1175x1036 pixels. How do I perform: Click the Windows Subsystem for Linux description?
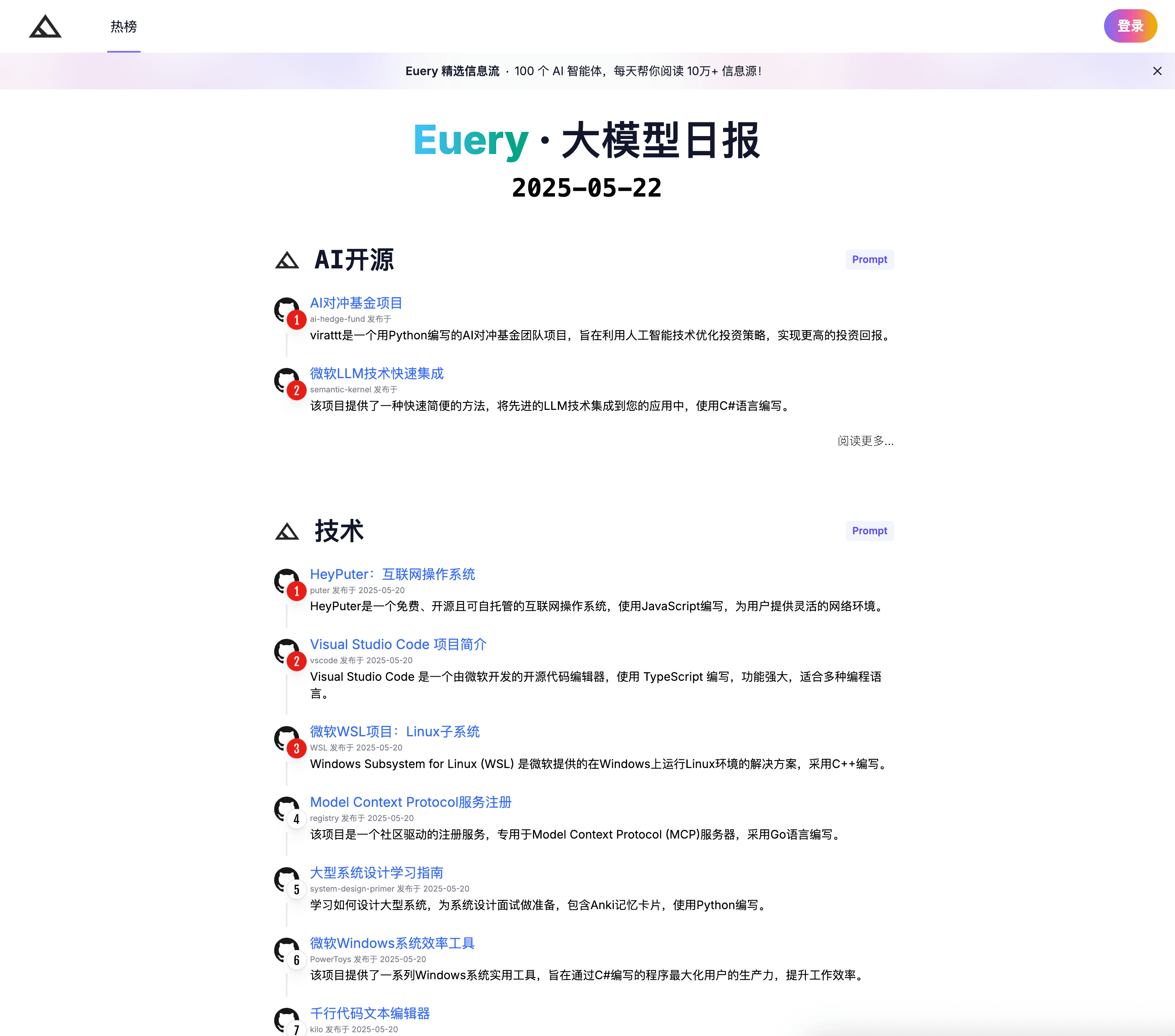click(x=600, y=764)
